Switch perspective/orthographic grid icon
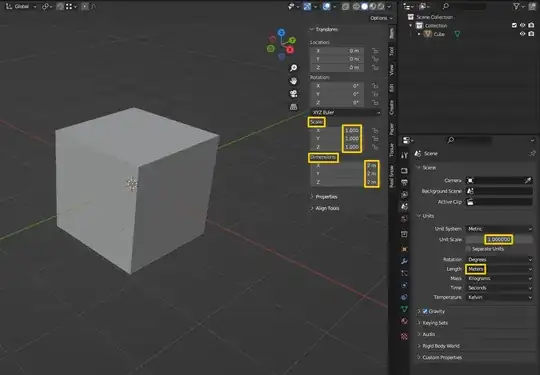The height and width of the screenshot is (375, 540). 293,107
